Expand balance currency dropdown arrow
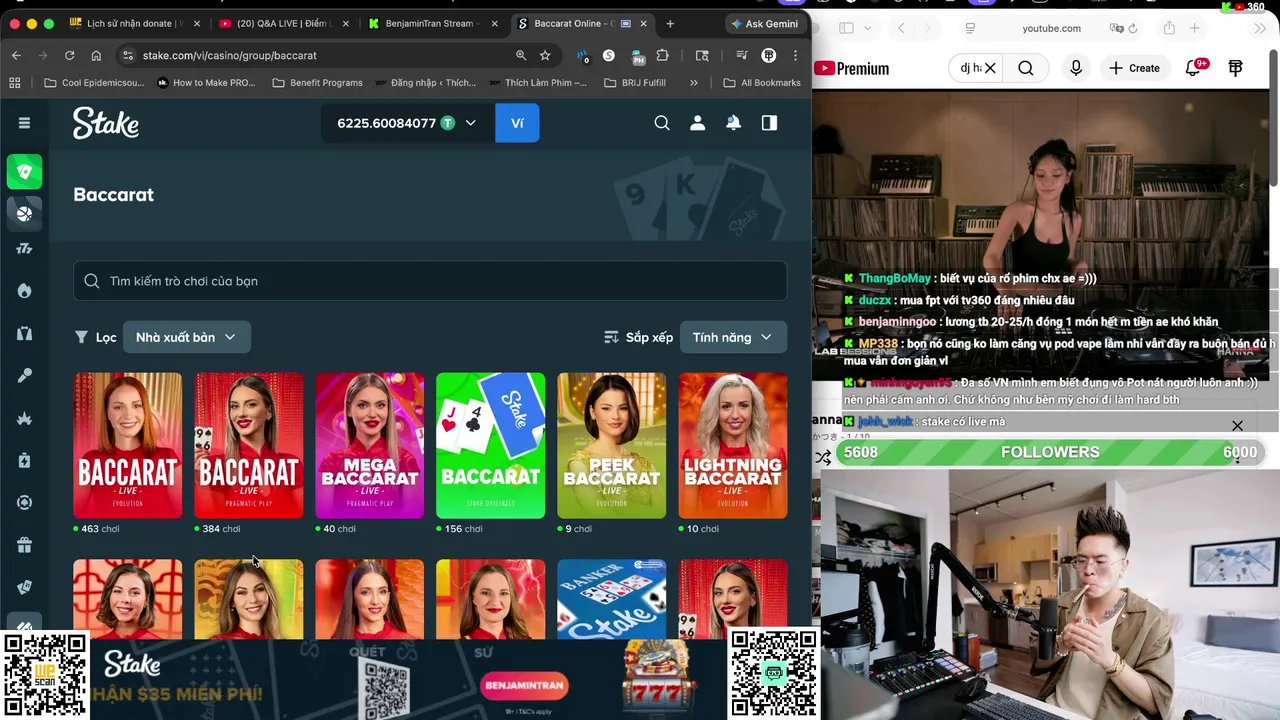The image size is (1280, 720). [471, 123]
